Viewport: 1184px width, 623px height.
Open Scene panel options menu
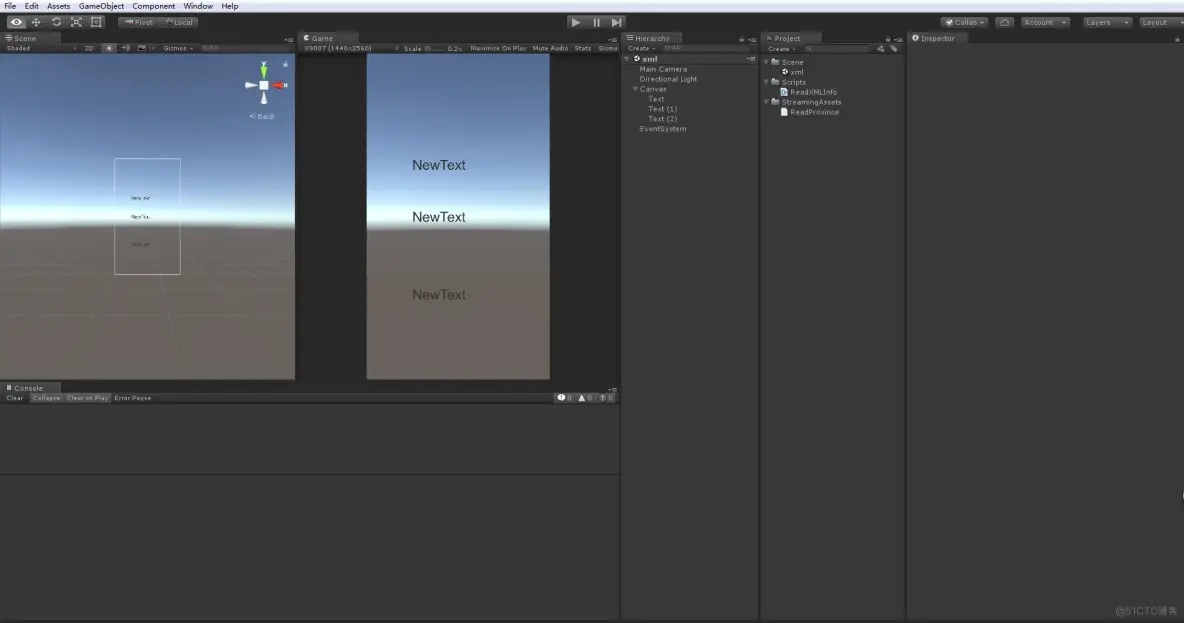pos(288,39)
